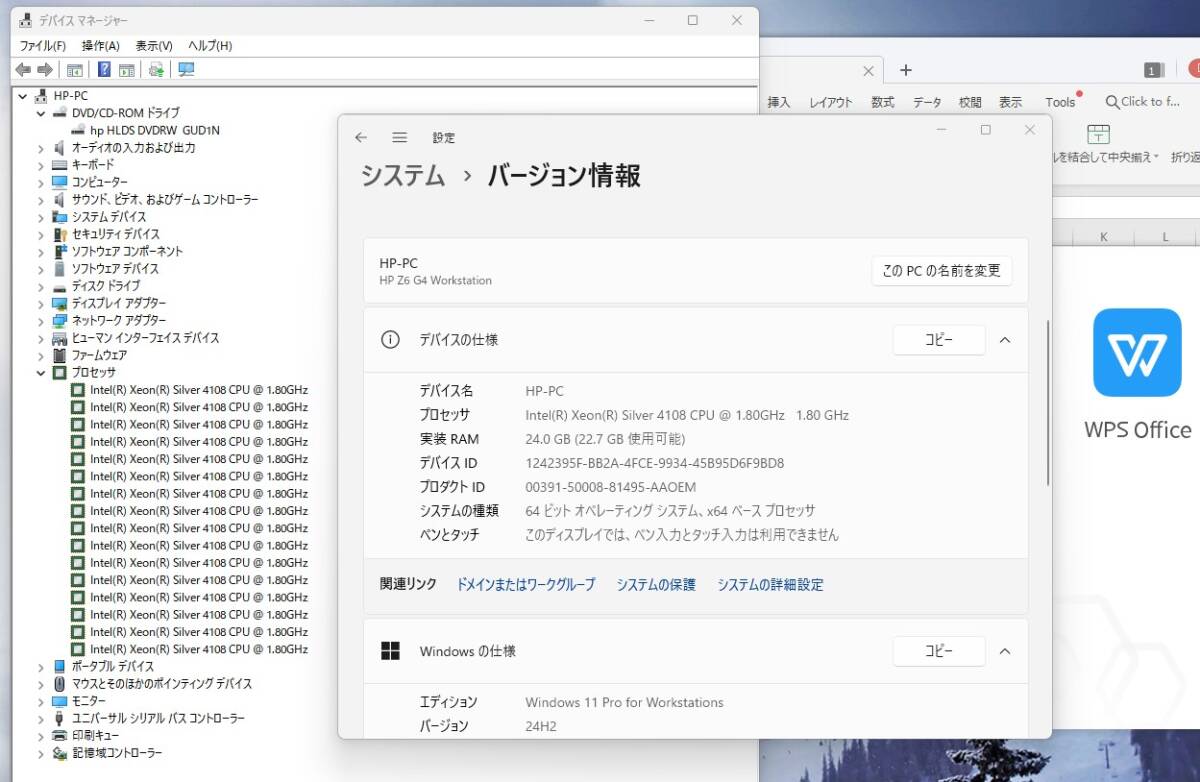
Task: Select the コンピューター category icon
Action: [60, 182]
